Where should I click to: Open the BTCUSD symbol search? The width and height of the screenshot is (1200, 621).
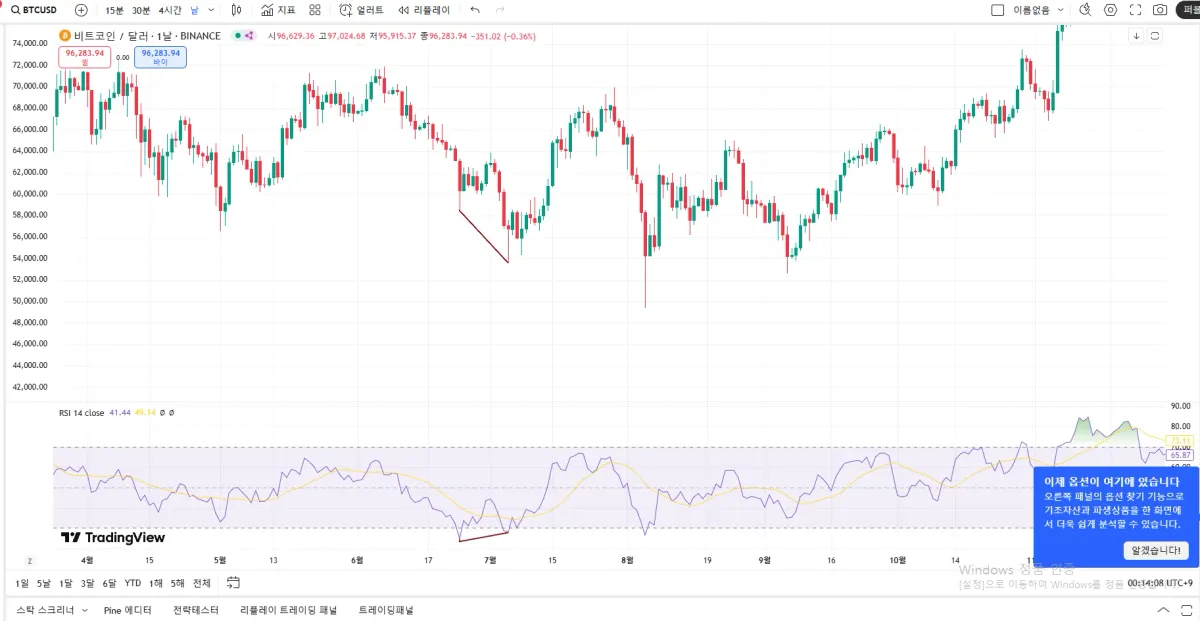pyautogui.click(x=35, y=10)
